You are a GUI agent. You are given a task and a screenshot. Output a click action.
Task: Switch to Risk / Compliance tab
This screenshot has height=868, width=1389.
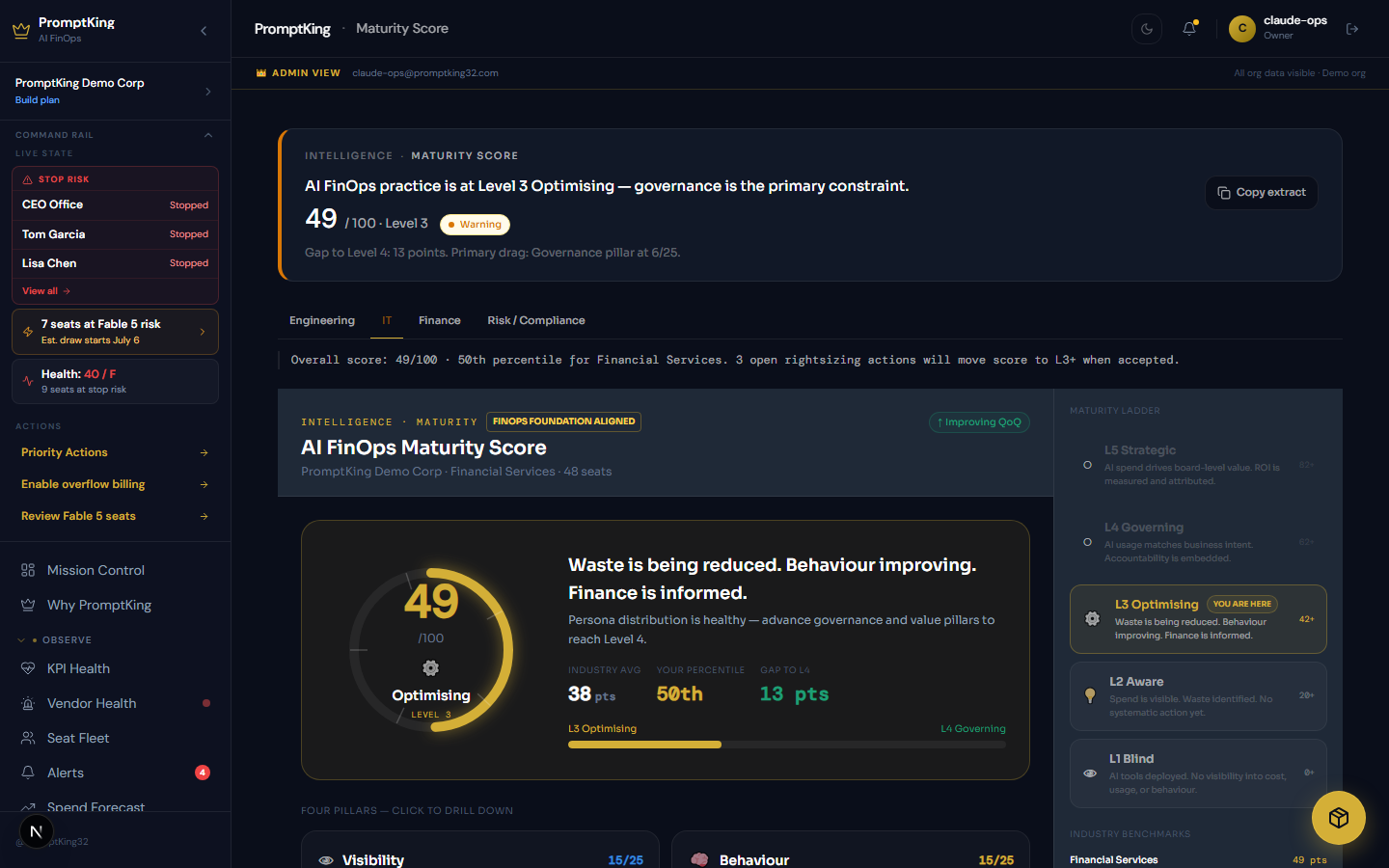click(x=536, y=320)
